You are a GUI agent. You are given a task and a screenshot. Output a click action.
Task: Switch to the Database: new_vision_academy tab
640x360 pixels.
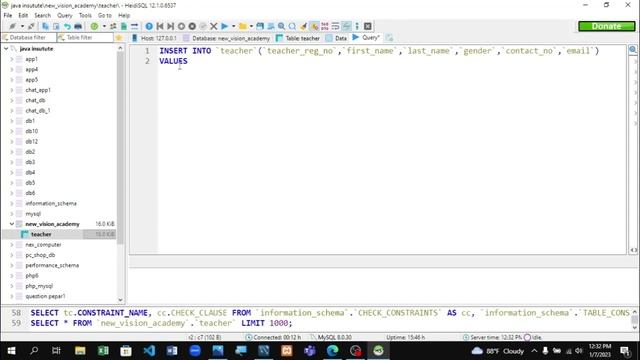click(227, 38)
